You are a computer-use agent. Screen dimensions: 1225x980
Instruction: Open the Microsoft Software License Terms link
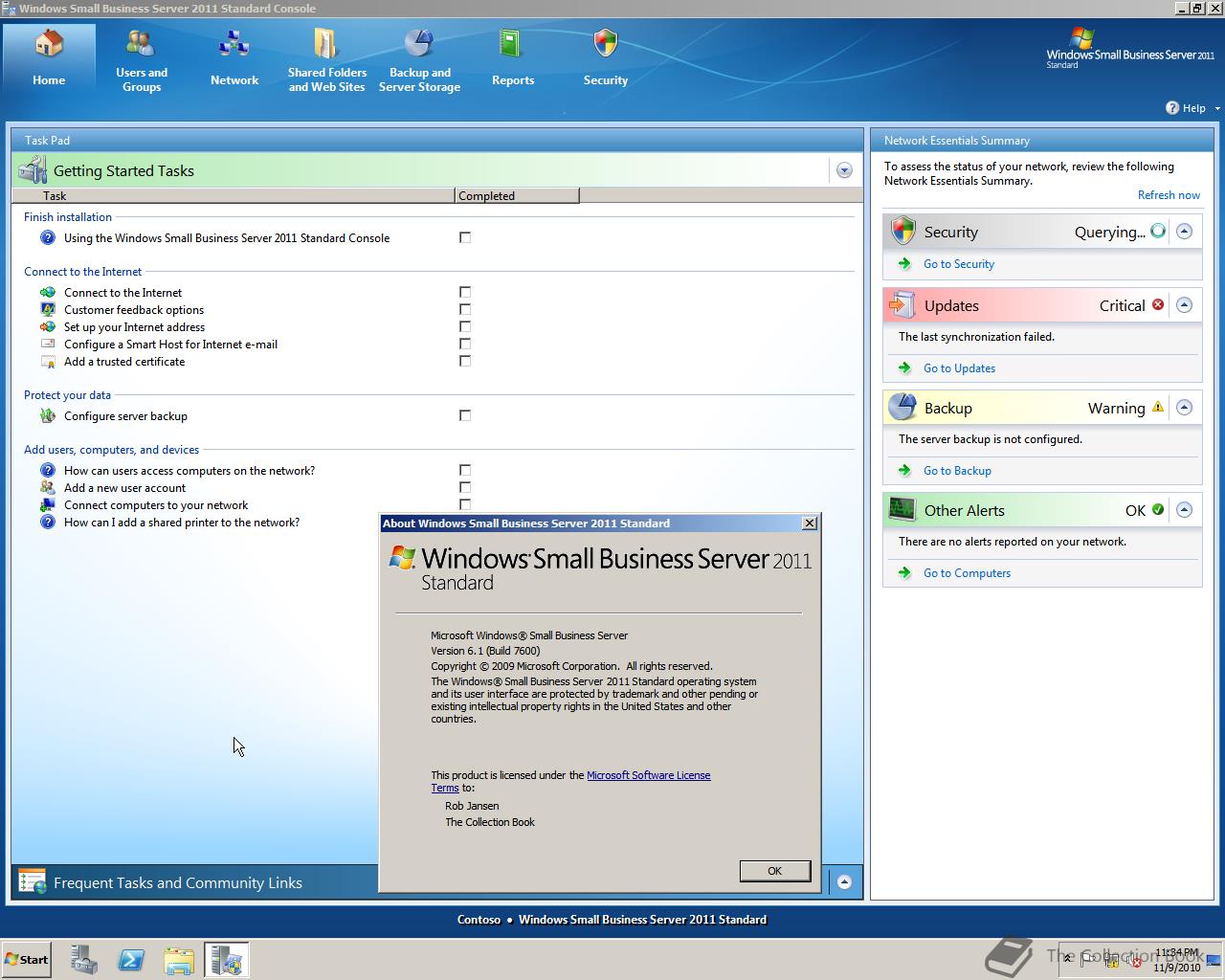[x=648, y=775]
